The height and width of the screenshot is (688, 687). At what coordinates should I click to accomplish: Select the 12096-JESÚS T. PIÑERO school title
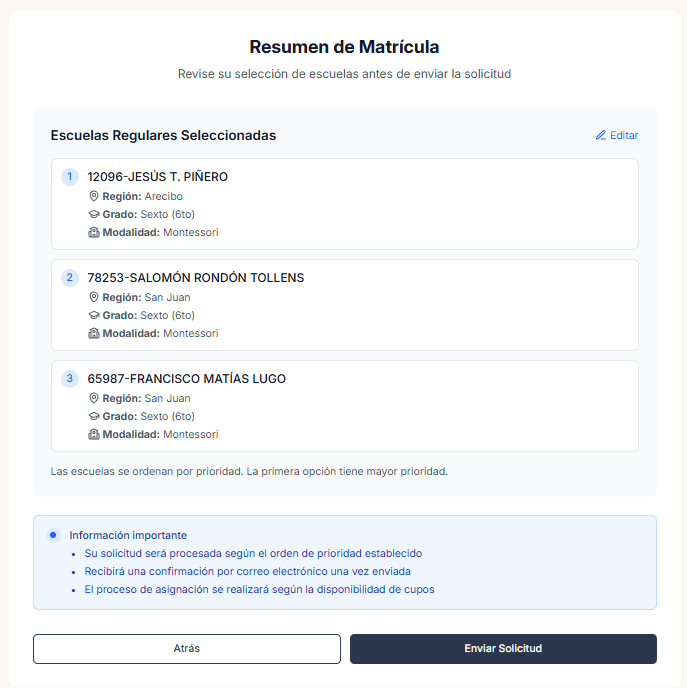click(x=158, y=177)
